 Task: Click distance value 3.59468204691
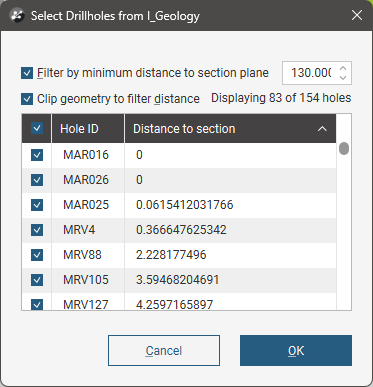tap(178, 280)
